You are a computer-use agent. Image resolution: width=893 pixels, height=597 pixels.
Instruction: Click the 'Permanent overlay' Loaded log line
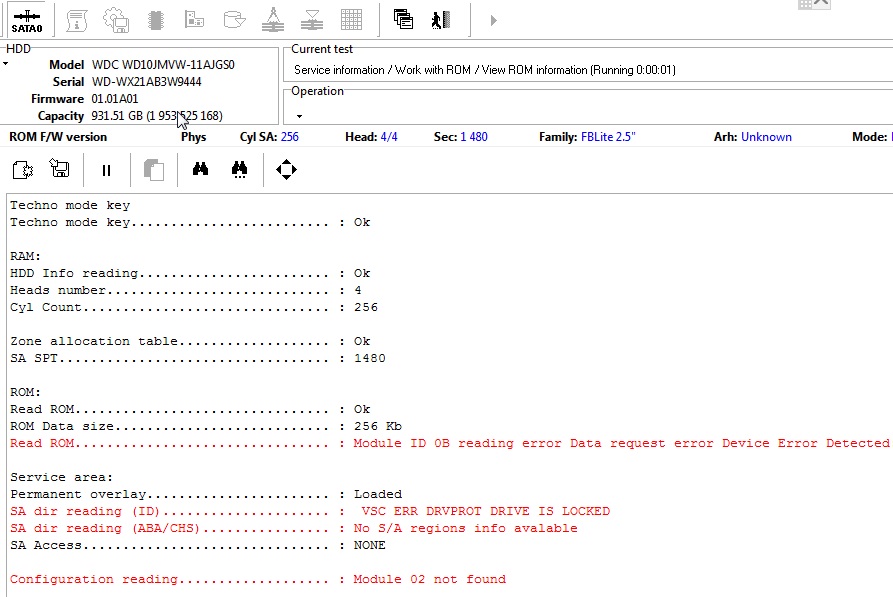pos(206,494)
